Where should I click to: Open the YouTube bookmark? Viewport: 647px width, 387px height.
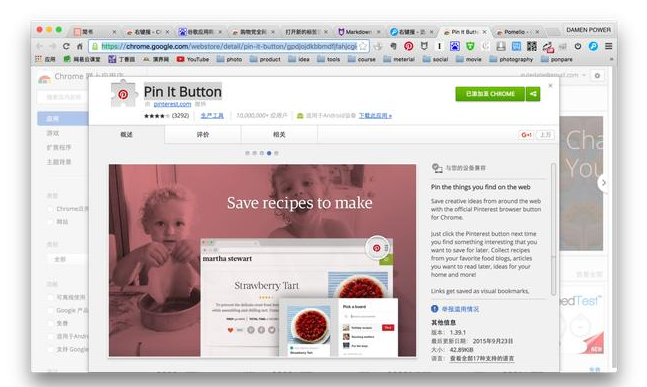pyautogui.click(x=193, y=59)
